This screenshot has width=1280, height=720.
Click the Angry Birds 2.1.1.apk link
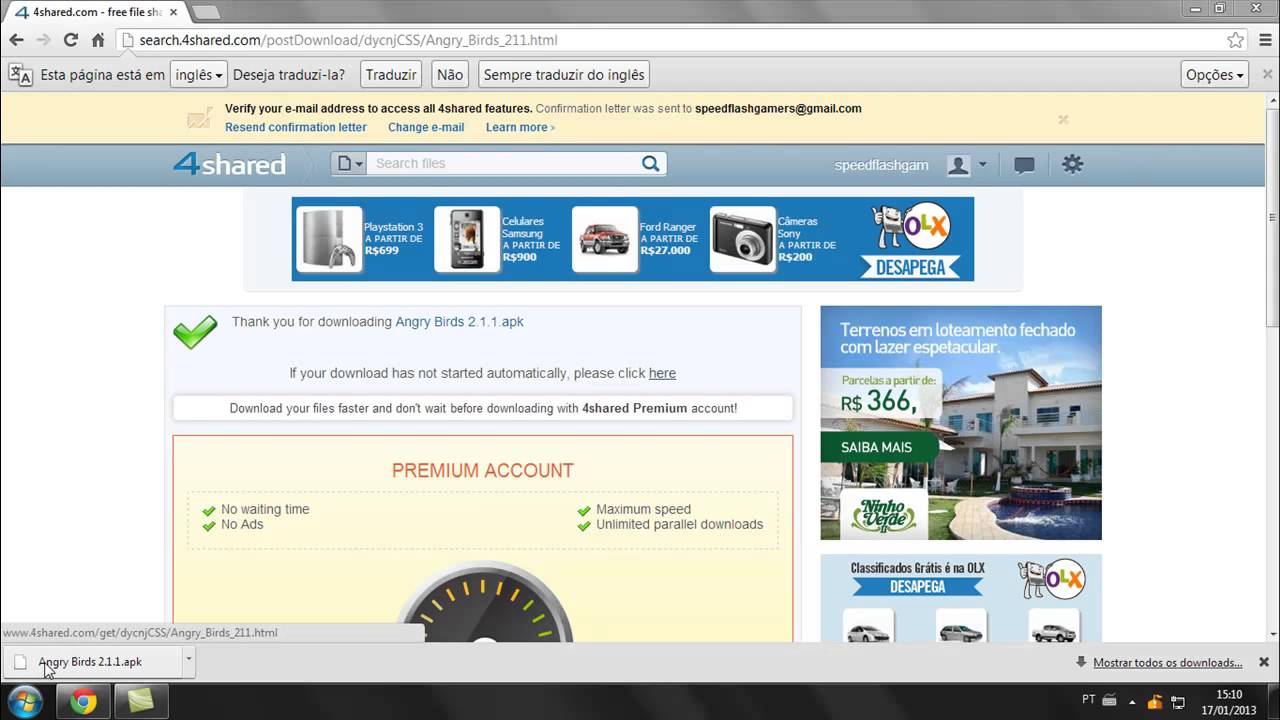[459, 322]
